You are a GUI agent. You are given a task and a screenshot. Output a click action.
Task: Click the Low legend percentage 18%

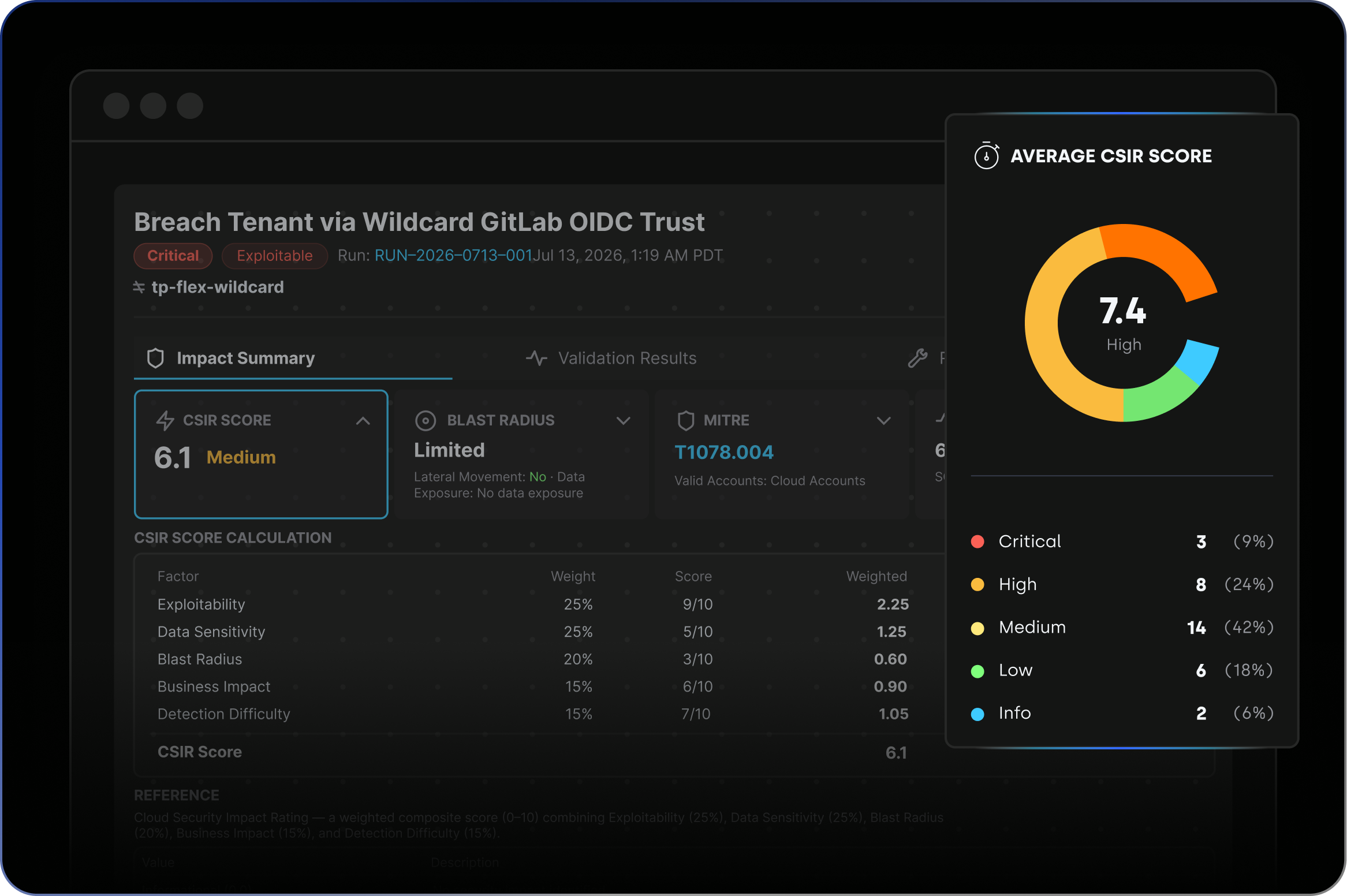pos(1249,670)
